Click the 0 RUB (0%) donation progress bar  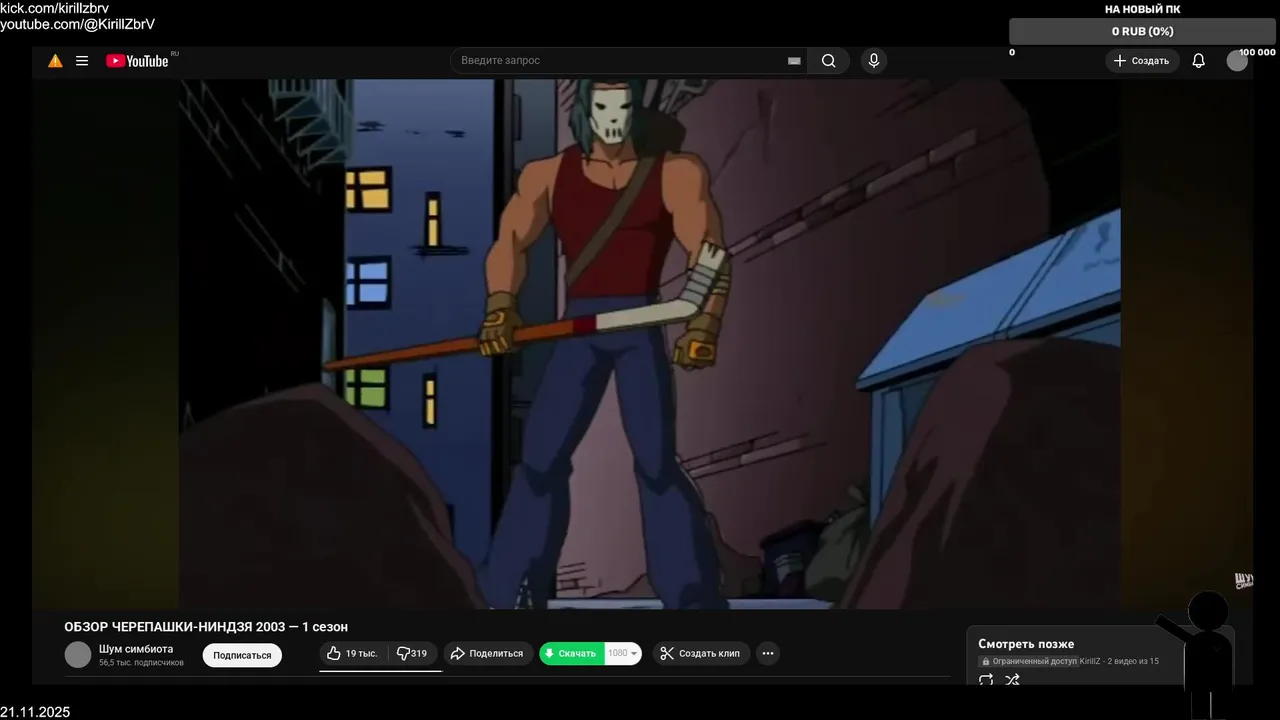pos(1142,31)
